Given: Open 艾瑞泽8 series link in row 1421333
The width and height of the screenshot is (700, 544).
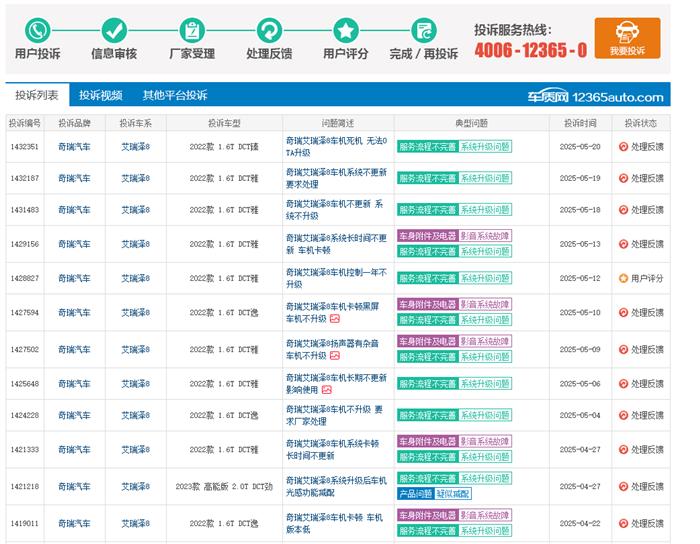Looking at the screenshot, I should [x=136, y=449].
